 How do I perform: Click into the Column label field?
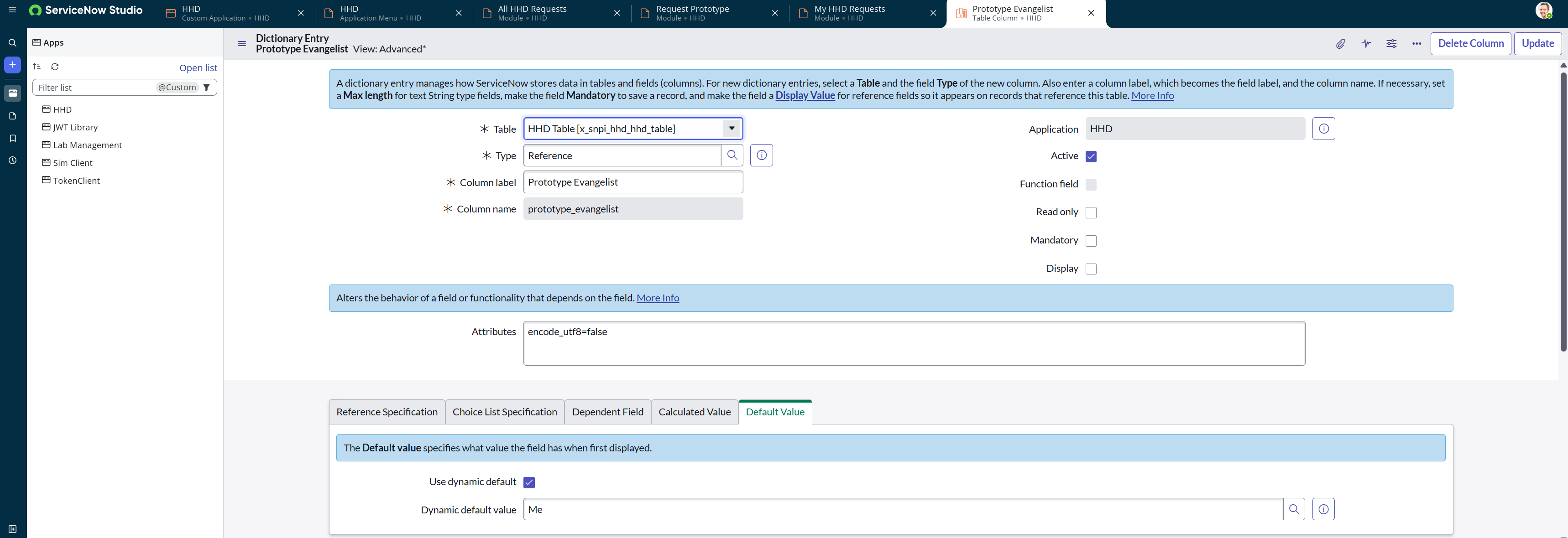pyautogui.click(x=633, y=182)
